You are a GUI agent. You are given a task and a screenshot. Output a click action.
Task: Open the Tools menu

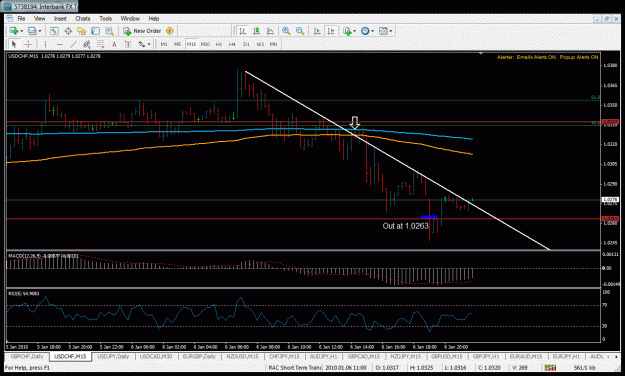point(106,18)
